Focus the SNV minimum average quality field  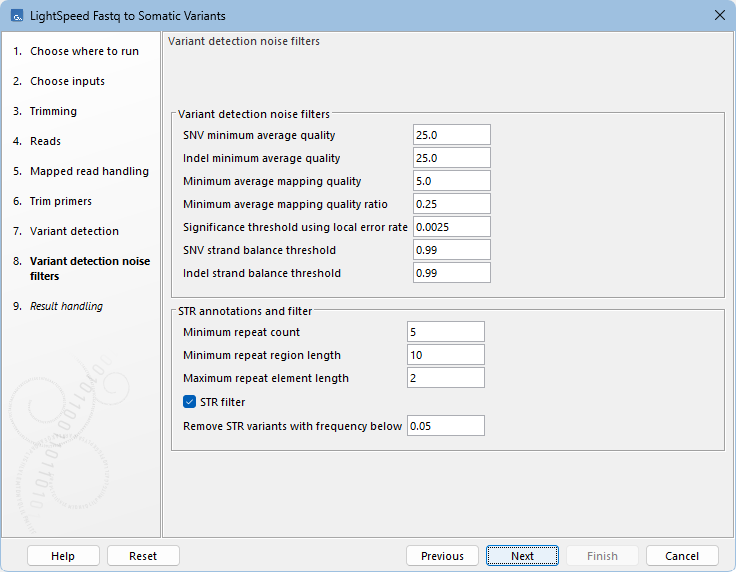(452, 135)
